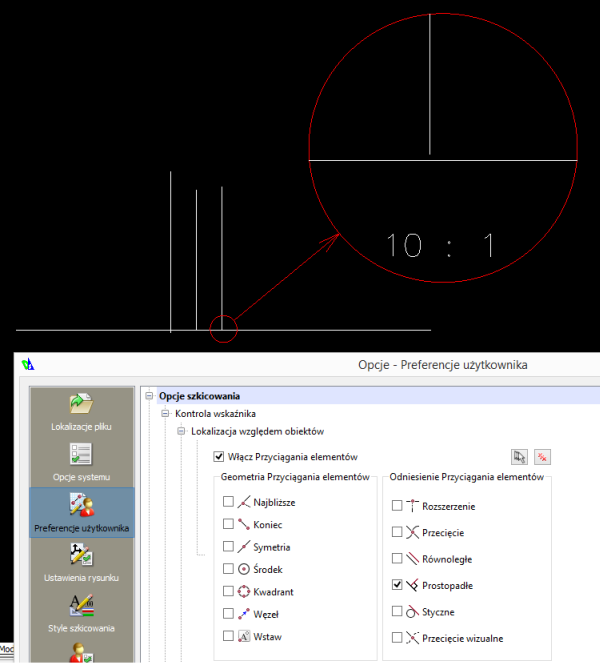Viewport: 600px width, 665px height.
Task: Select Lokalizacja względem obiektów row
Action: pyautogui.click(x=257, y=431)
